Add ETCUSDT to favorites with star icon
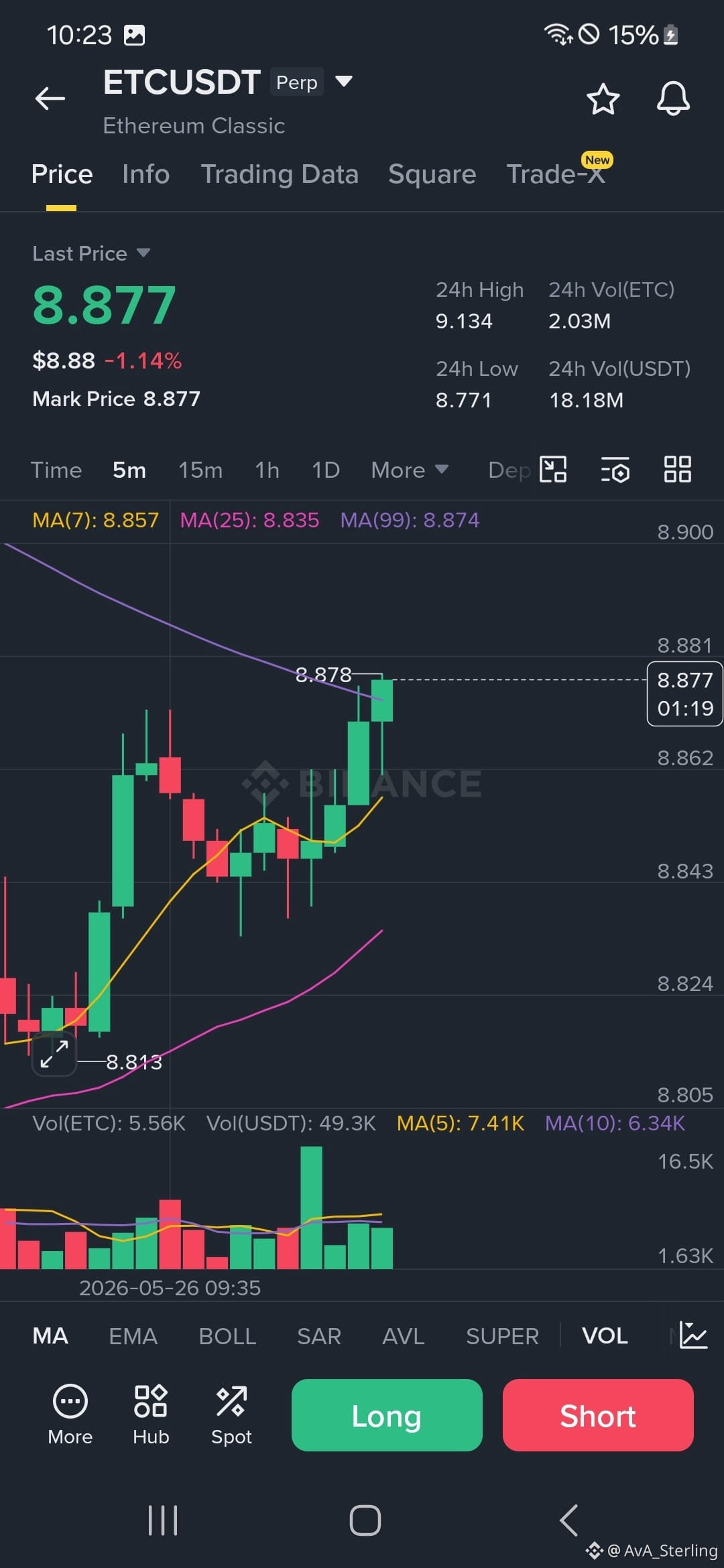Viewport: 724px width, 1568px height. [x=603, y=99]
